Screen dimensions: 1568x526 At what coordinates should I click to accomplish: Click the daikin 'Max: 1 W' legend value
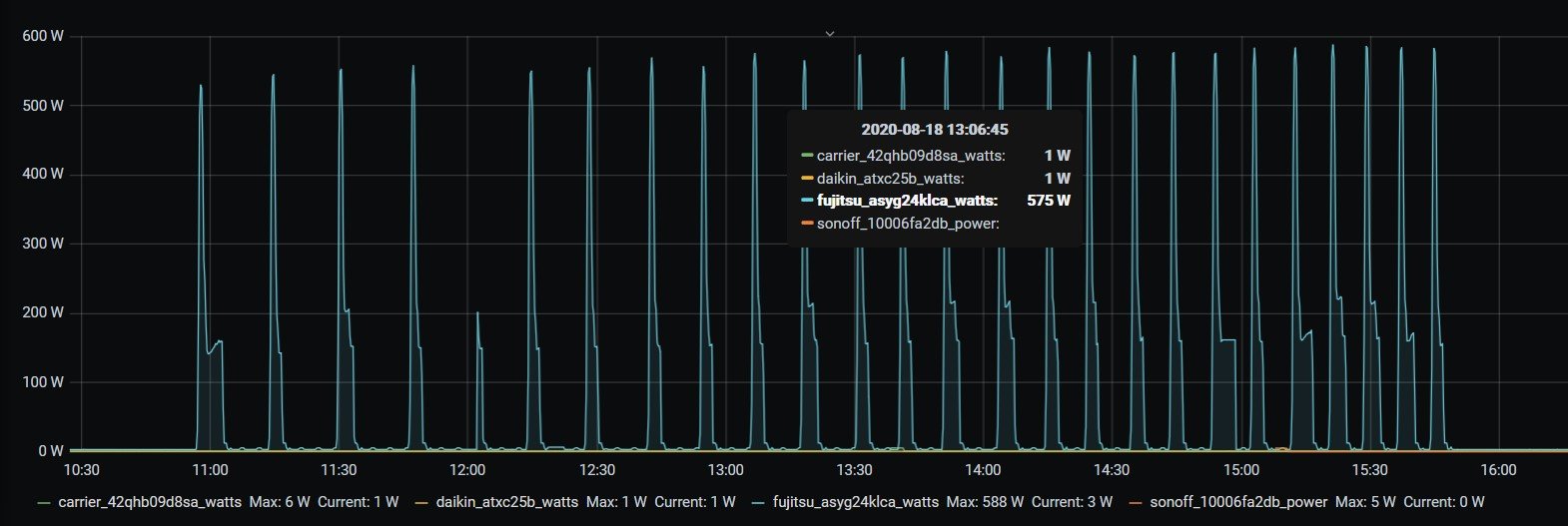(616, 502)
